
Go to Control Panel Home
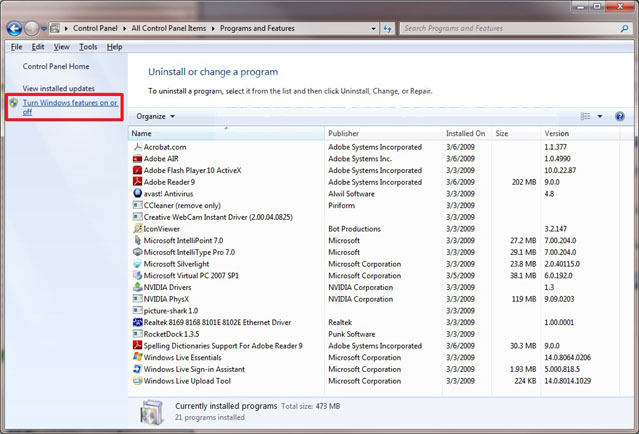pyautogui.click(x=56, y=66)
